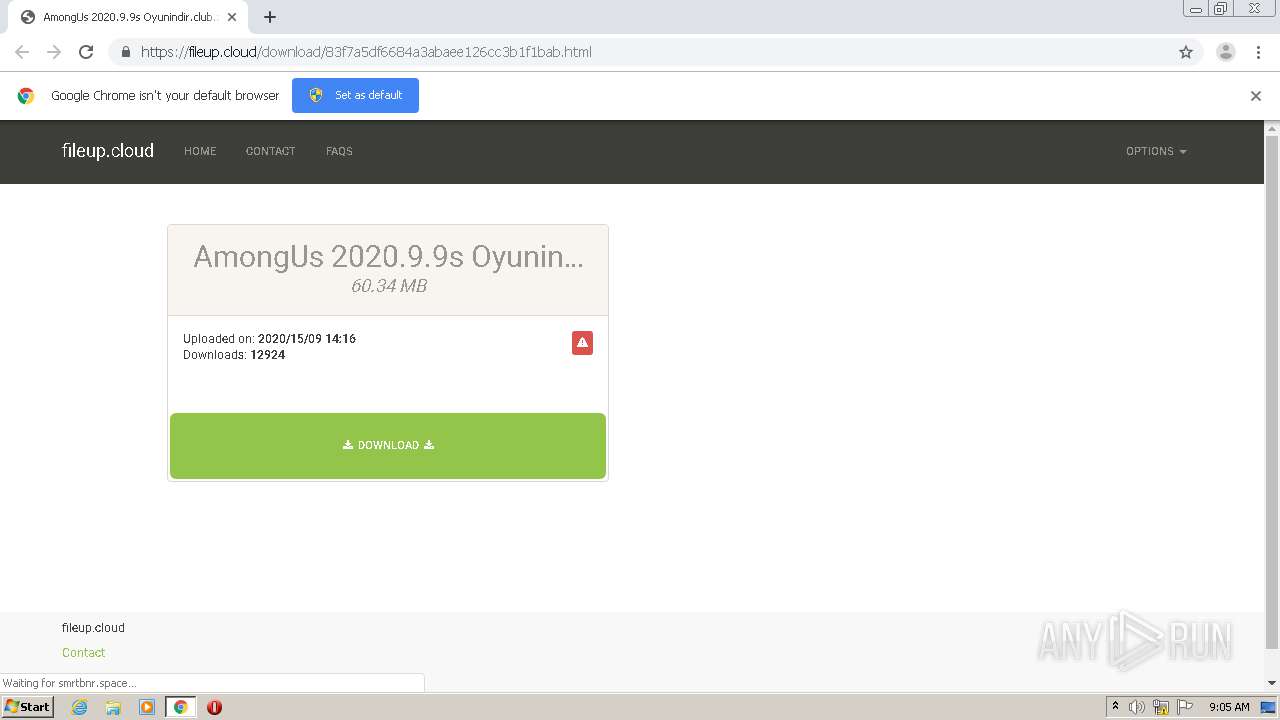1280x720 pixels.
Task: Click the red warning report icon
Action: point(582,343)
